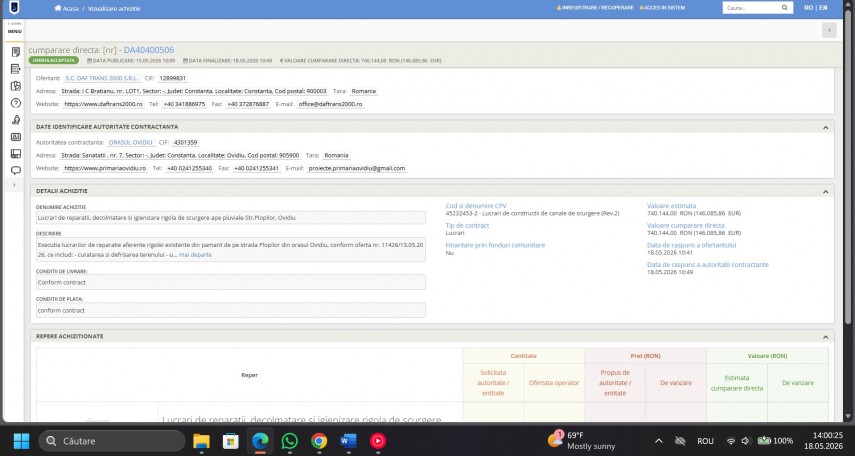The width and height of the screenshot is (855, 456).
Task: Click the search magnifier icon
Action: [x=785, y=8]
